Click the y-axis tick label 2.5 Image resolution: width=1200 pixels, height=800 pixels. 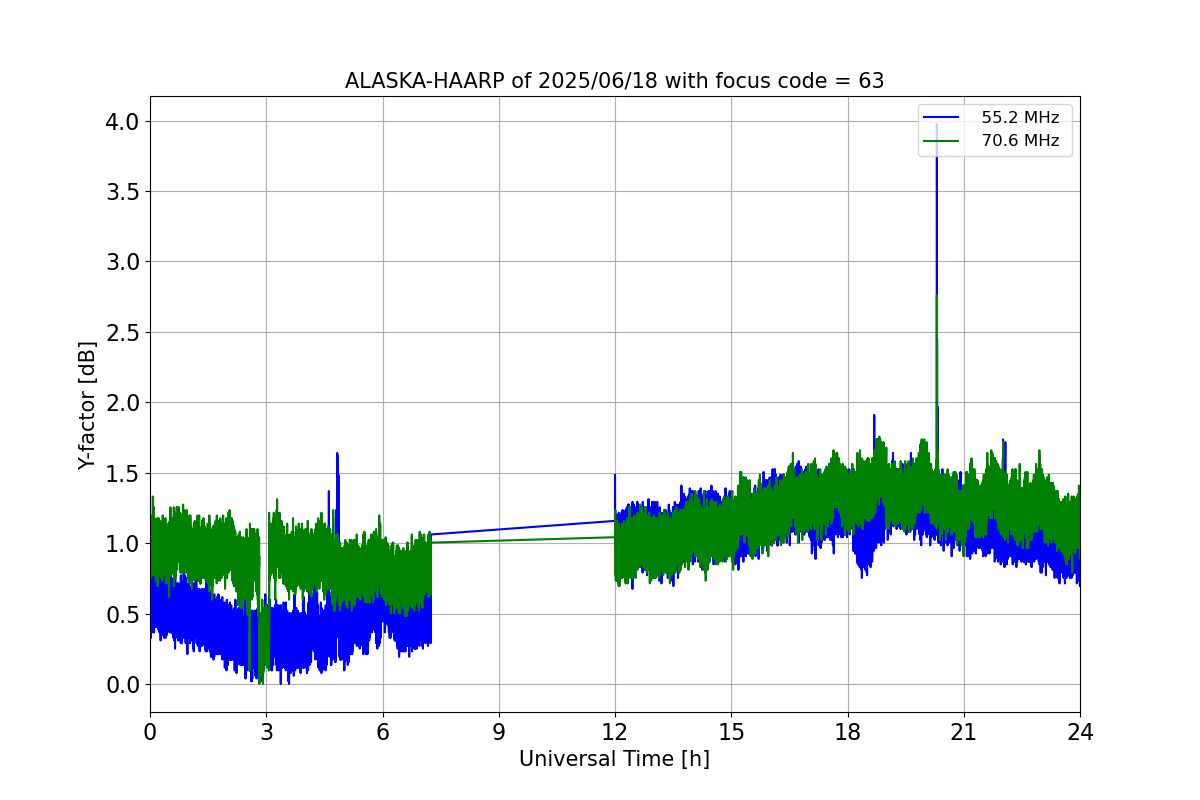tap(123, 332)
